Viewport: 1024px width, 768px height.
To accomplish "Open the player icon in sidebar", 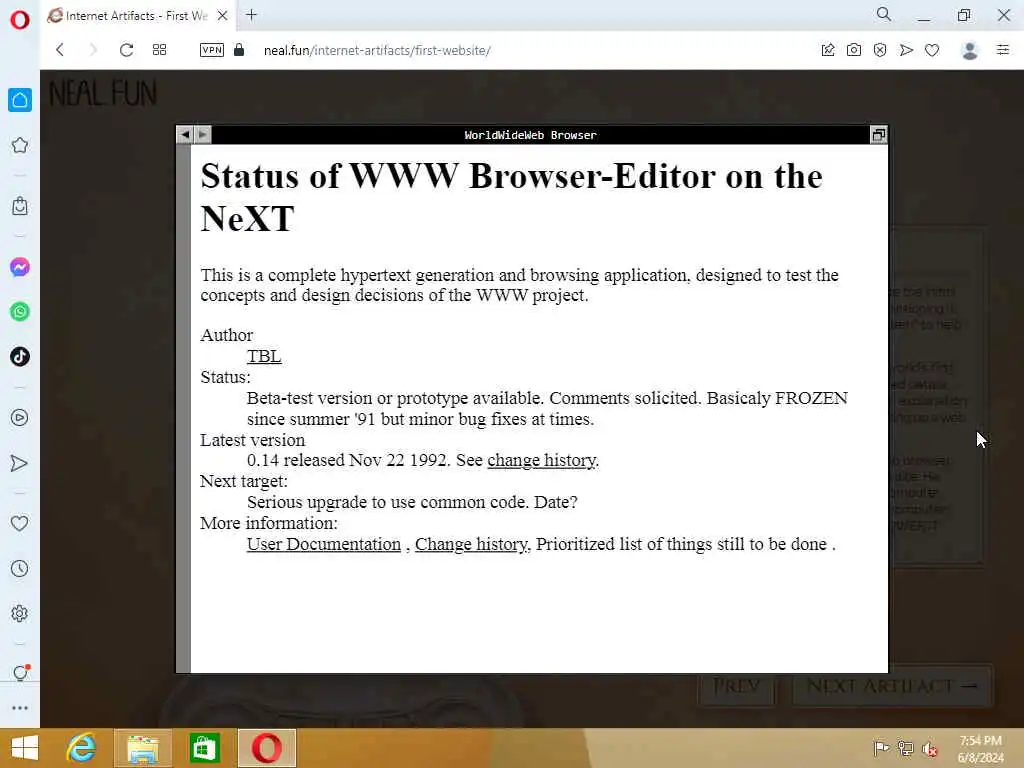I will click(20, 417).
